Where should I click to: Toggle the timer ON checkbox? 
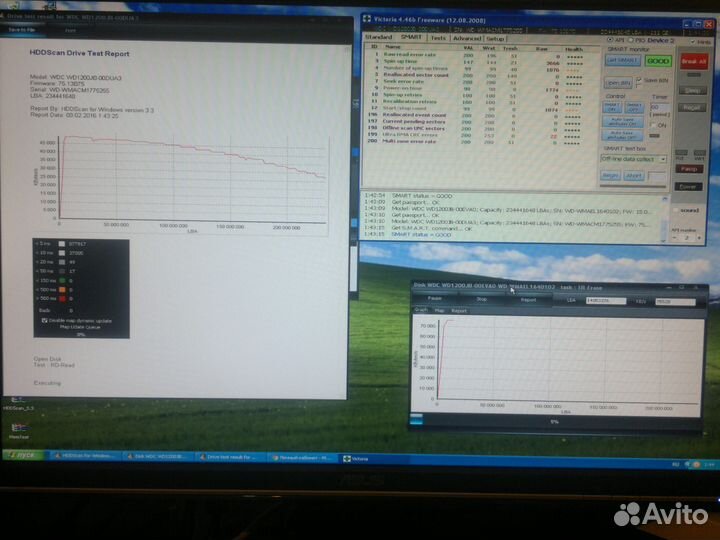click(652, 125)
